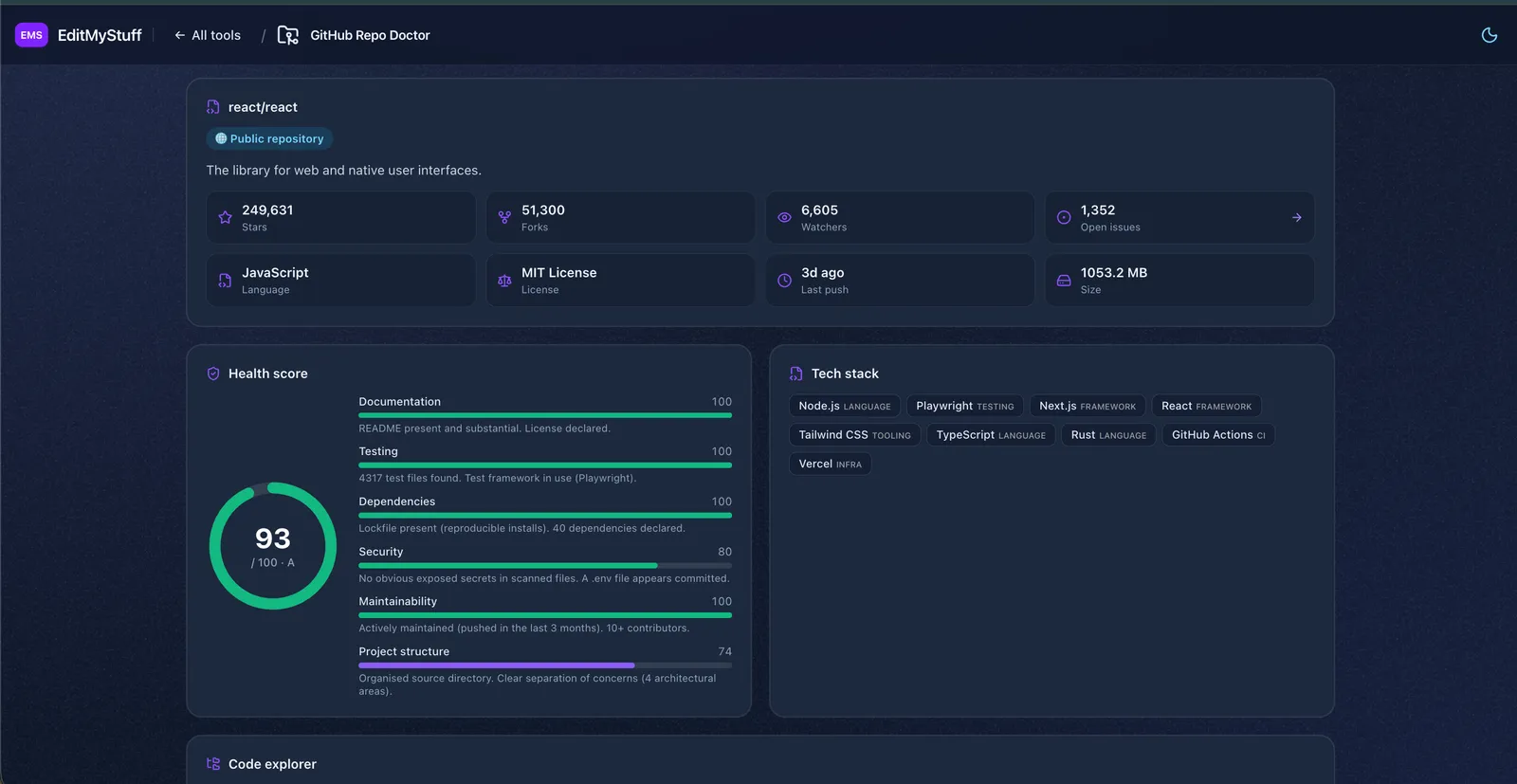Select the TypeScript language tag
The image size is (1517, 784).
point(991,435)
